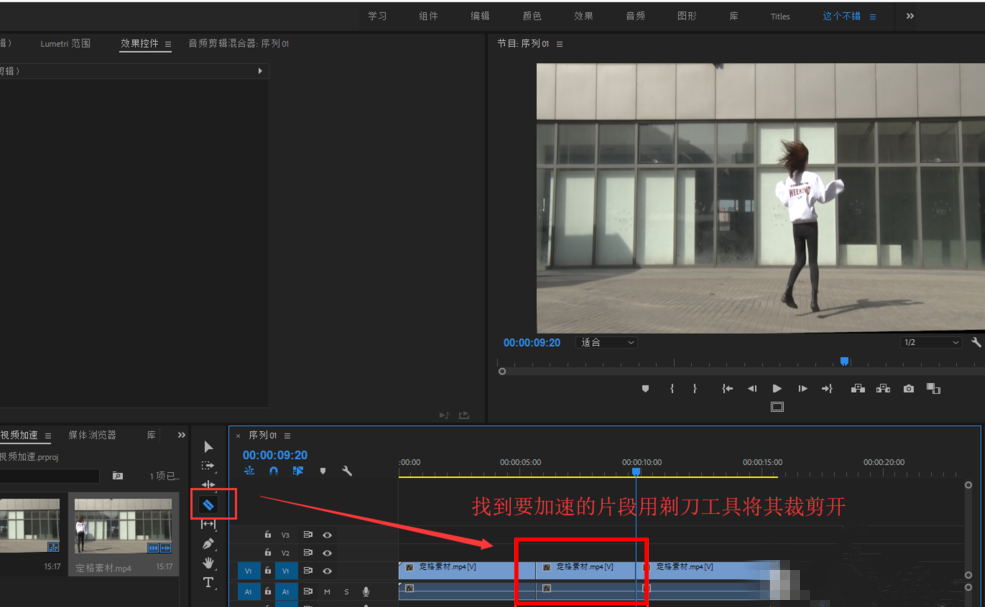Switch to the 效果控件 tab
985x607 pixels.
[141, 43]
